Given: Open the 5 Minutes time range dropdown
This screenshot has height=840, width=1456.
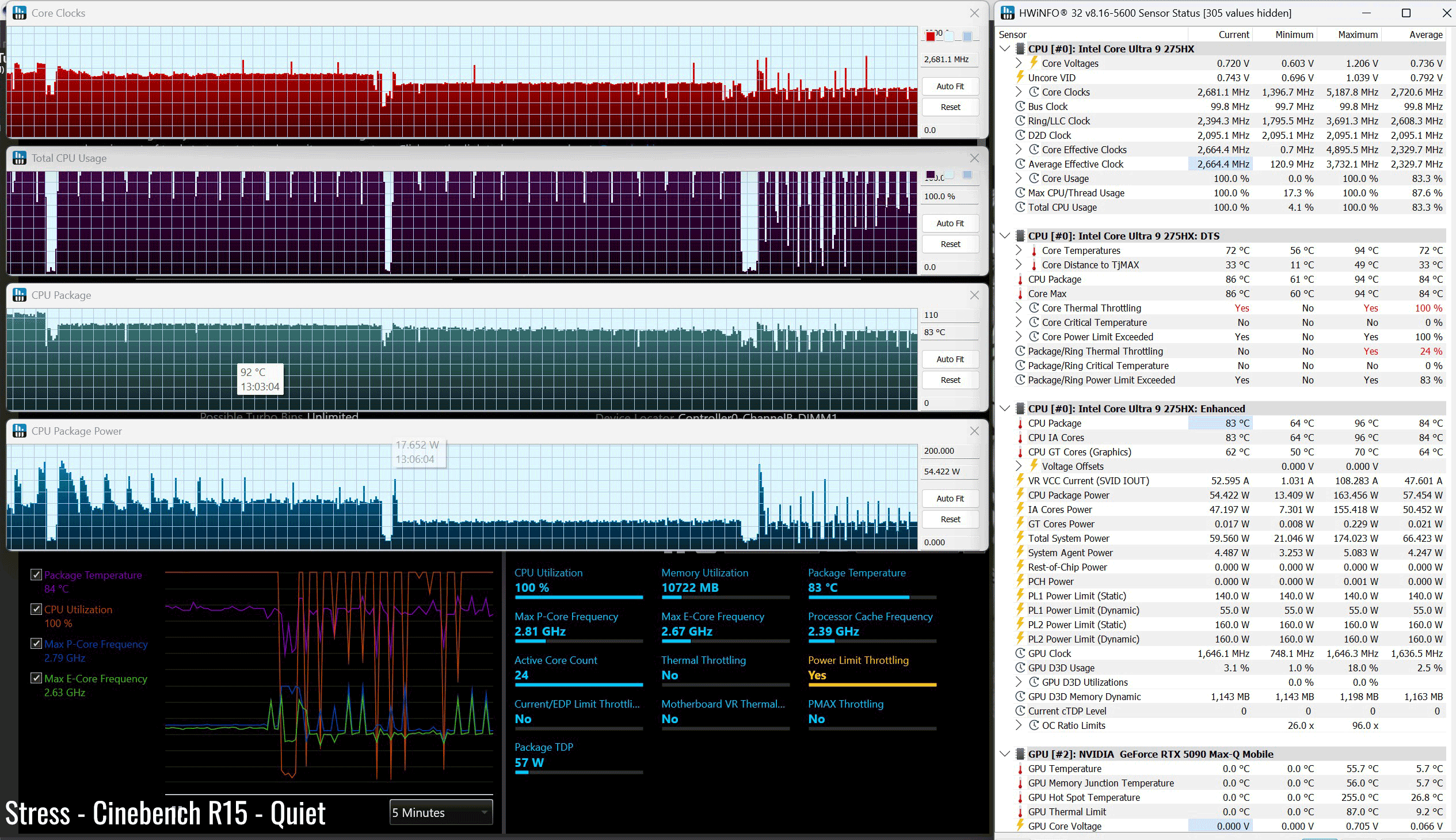Looking at the screenshot, I should (441, 812).
